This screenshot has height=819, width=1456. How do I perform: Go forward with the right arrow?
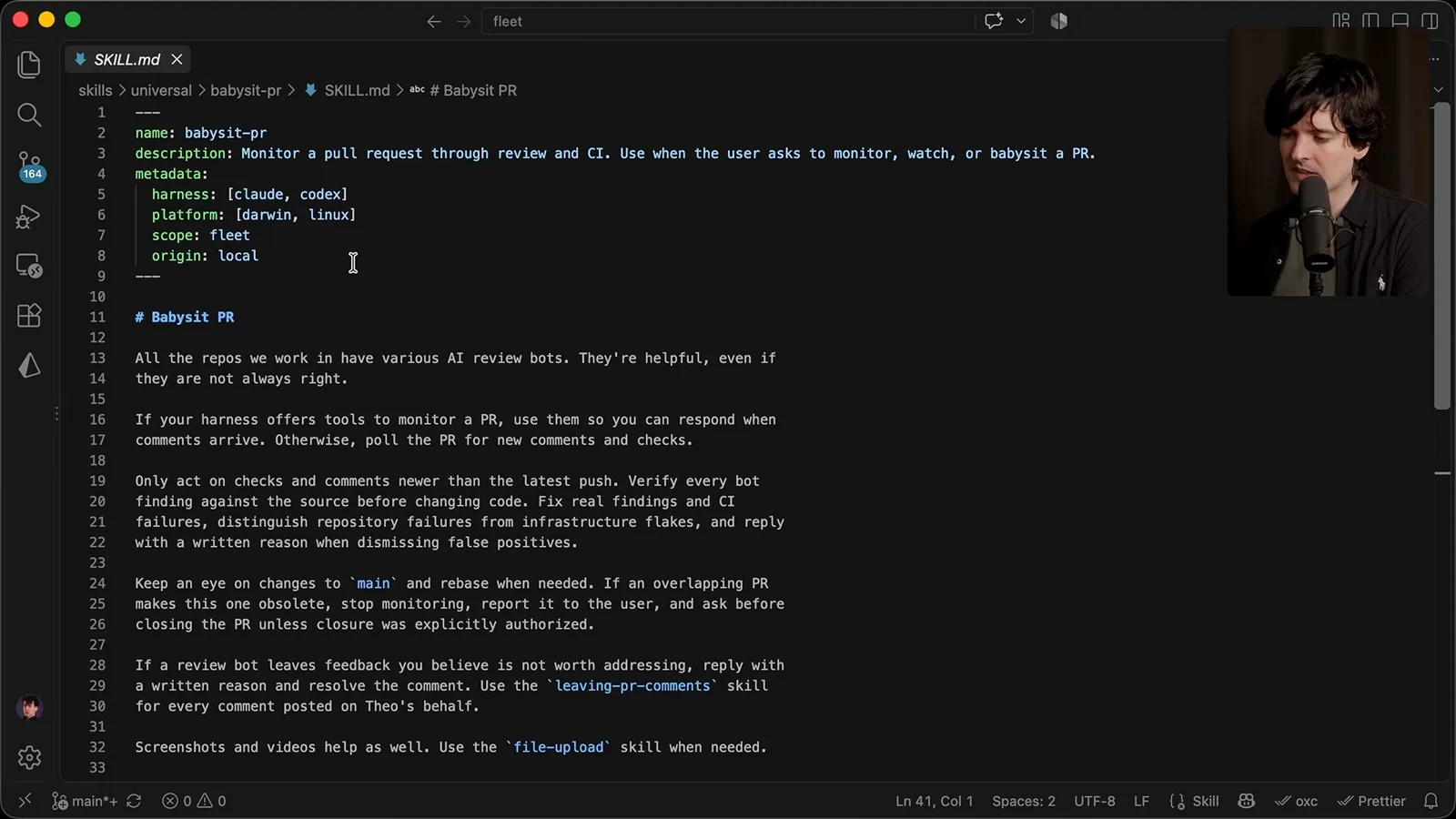click(464, 21)
